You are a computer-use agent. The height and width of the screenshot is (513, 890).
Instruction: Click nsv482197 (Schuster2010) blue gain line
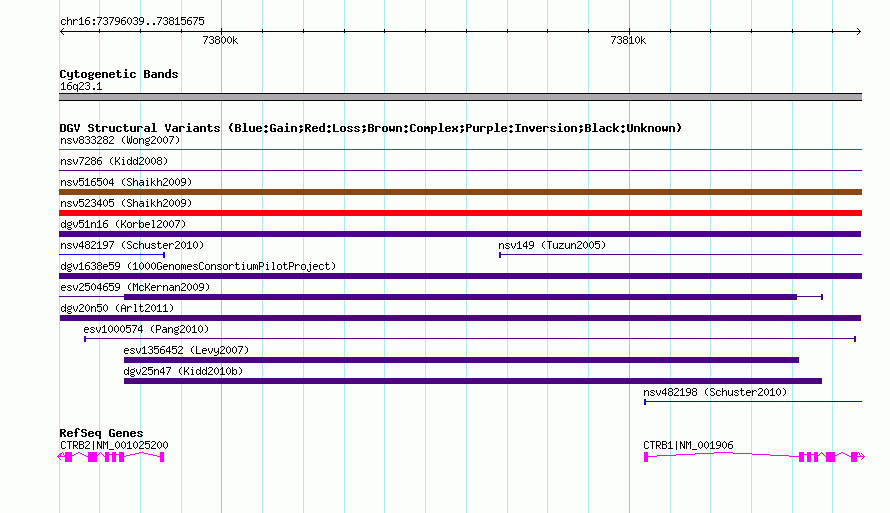[112, 255]
